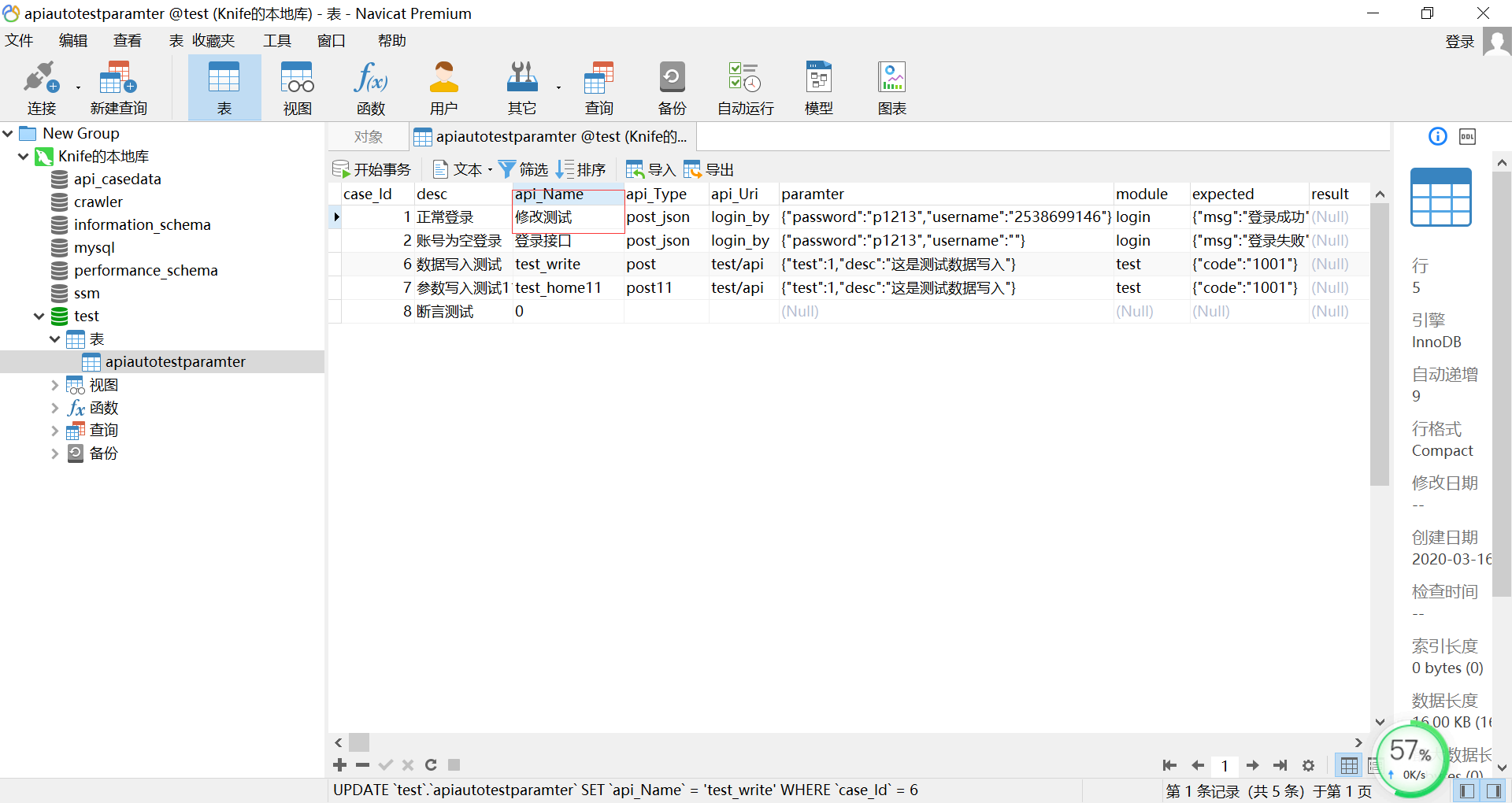Click the 导入 (Import) button
The width and height of the screenshot is (1512, 803).
[x=651, y=169]
